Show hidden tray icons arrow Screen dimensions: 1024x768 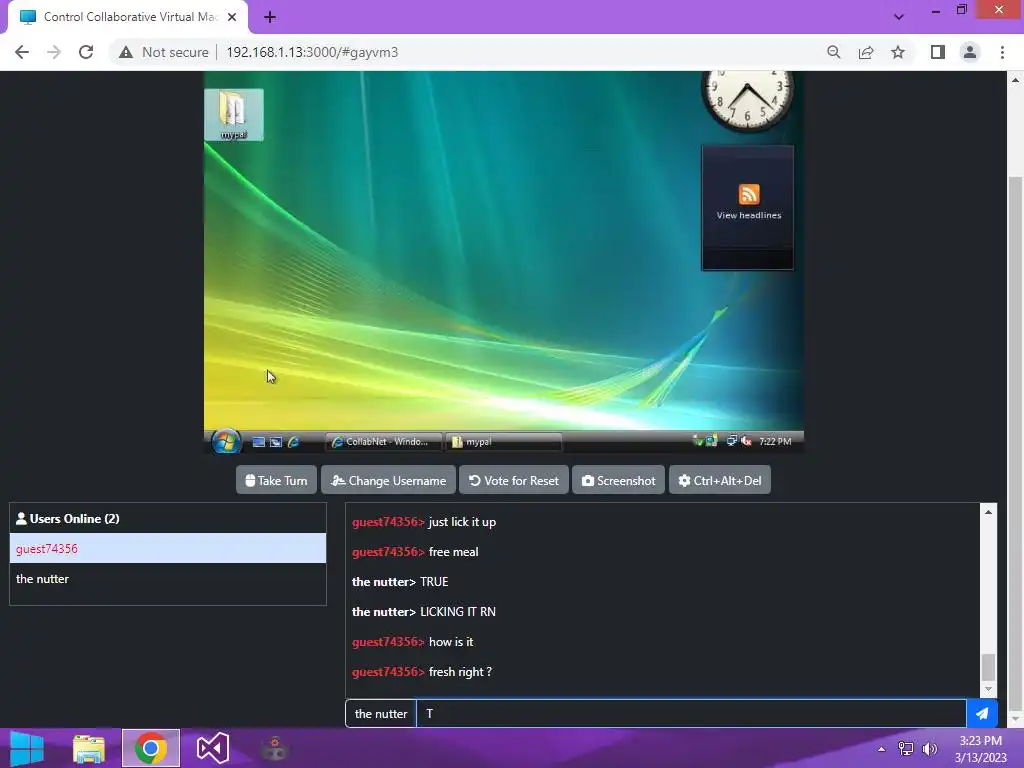coord(882,749)
